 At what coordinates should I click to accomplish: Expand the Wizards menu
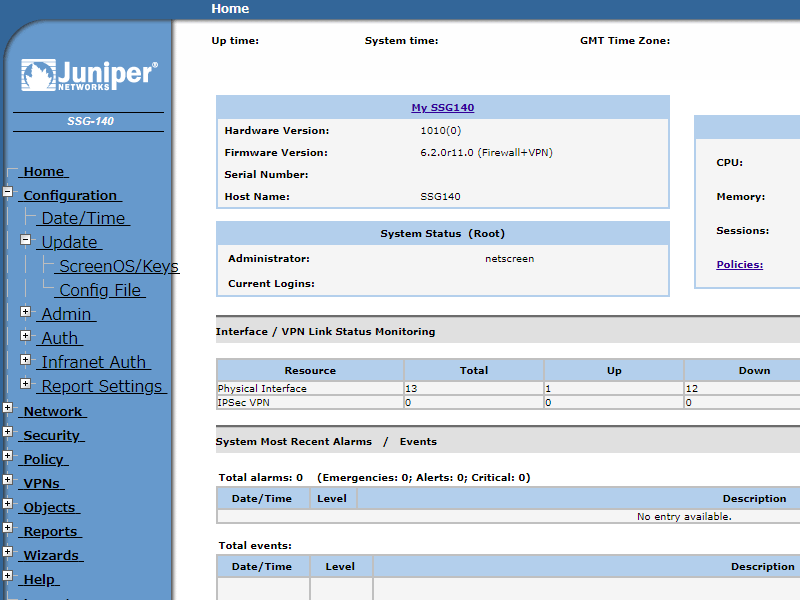(x=8, y=552)
